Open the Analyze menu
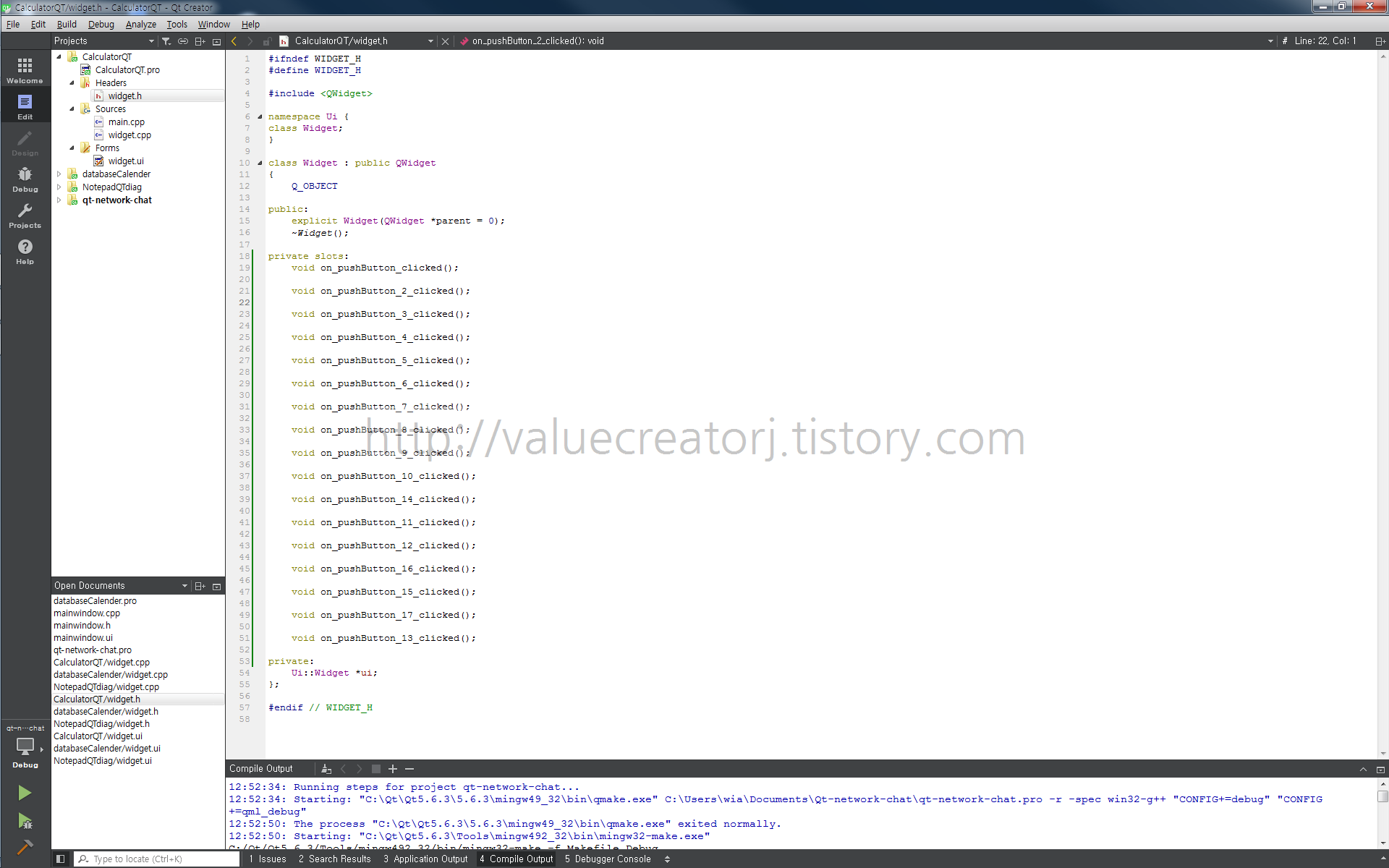This screenshot has height=868, width=1389. [x=140, y=25]
